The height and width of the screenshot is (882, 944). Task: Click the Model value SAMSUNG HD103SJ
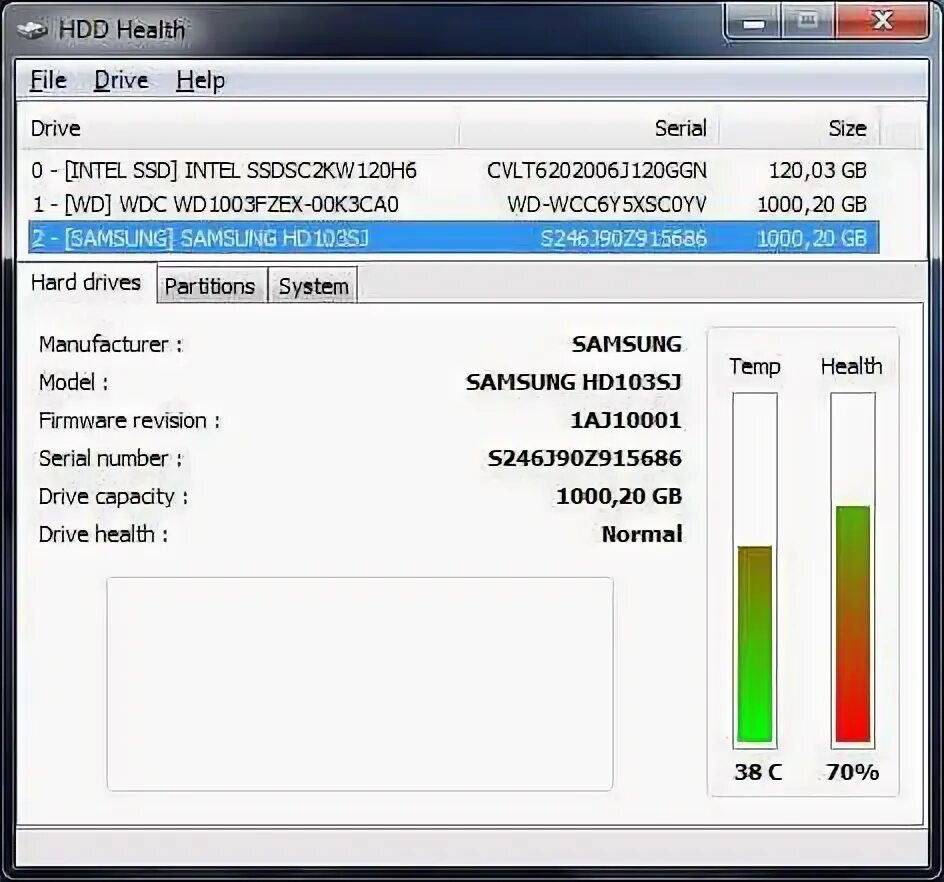tap(574, 382)
